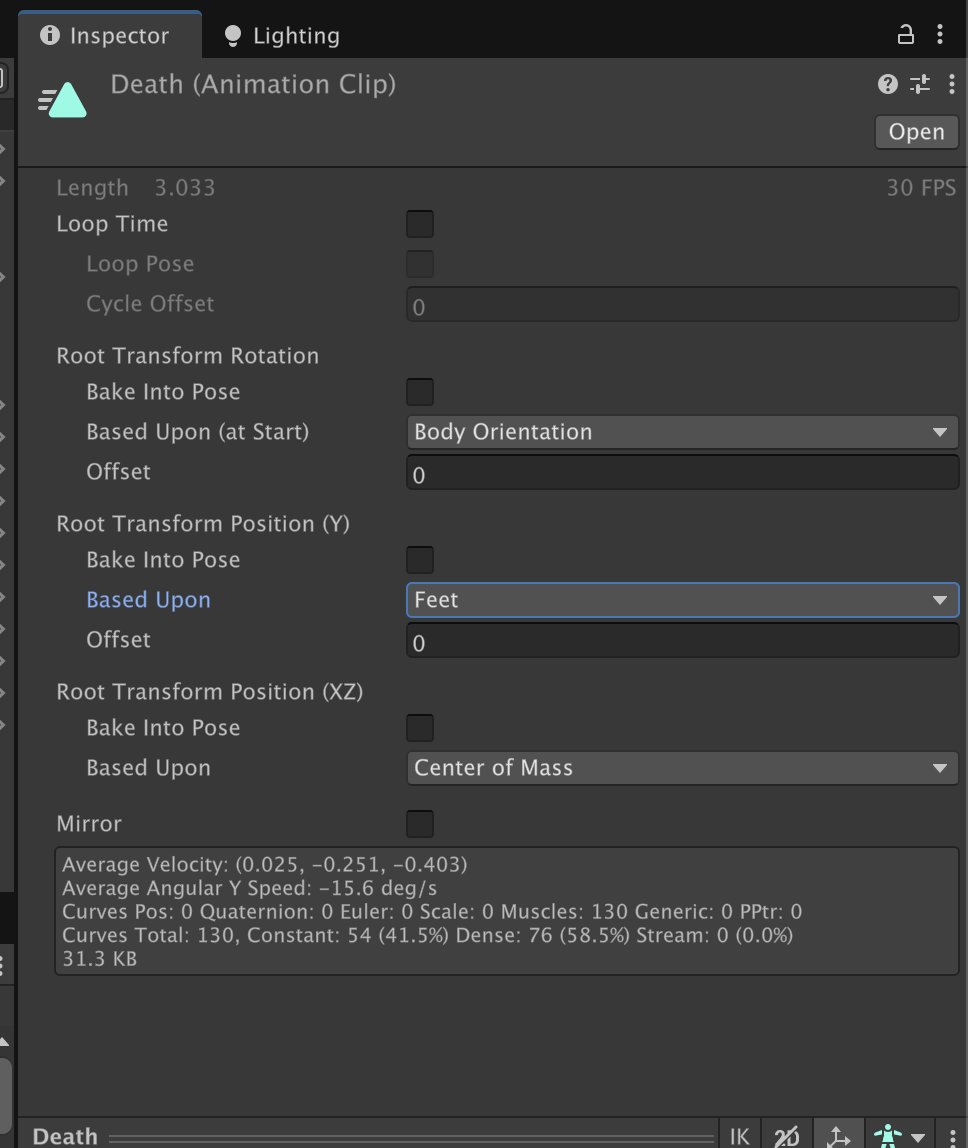Screen dimensions: 968x1148
Task: Toggle the Inspector lock icon
Action: click(x=906, y=34)
